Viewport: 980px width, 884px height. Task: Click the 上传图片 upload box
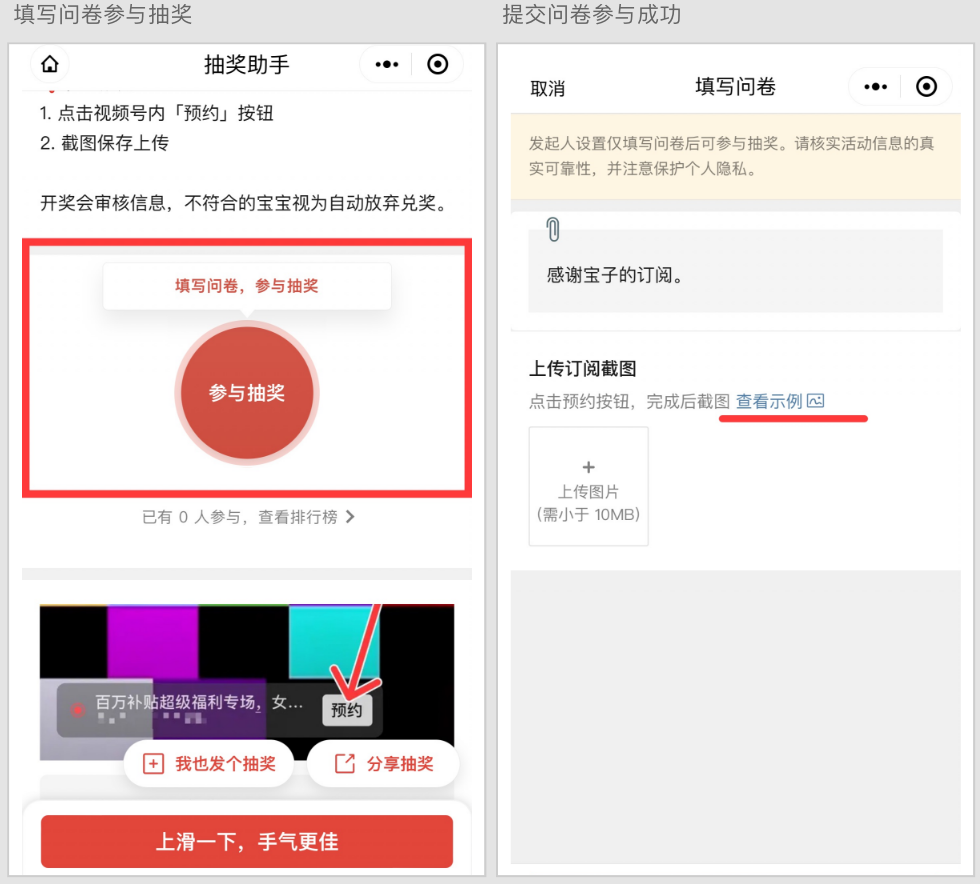(588, 486)
